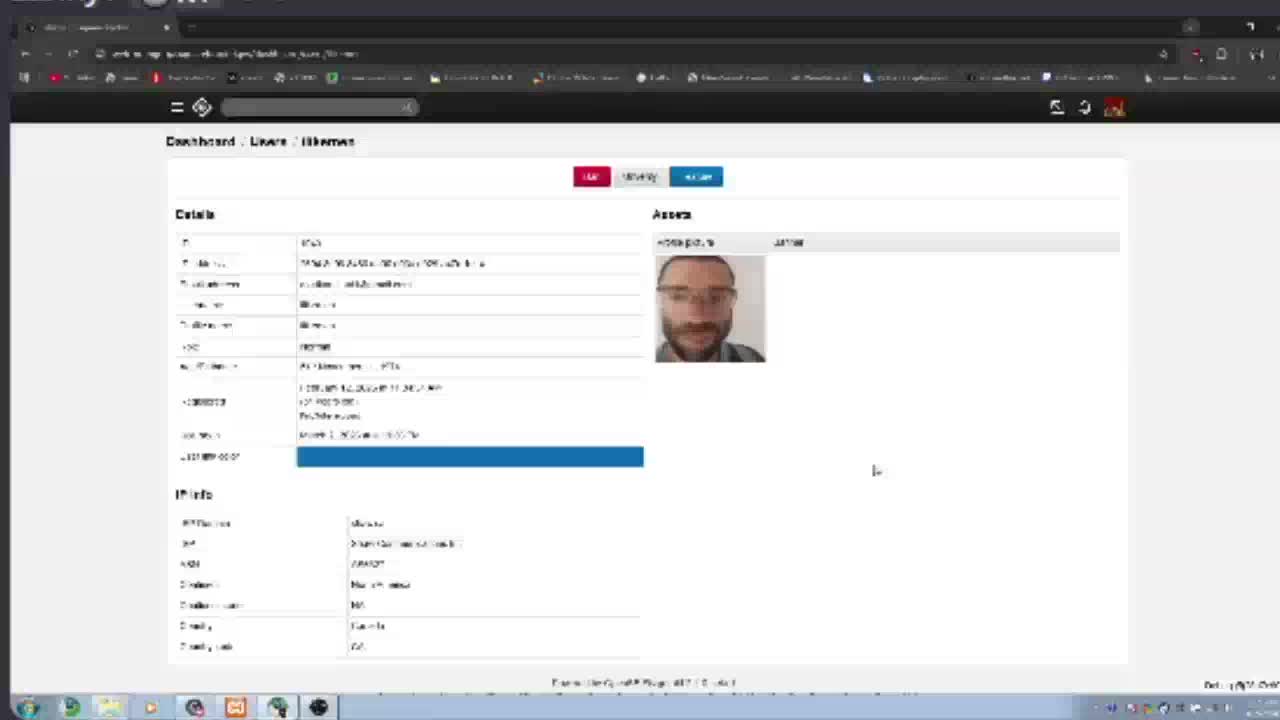
Task: Click the search magnifier icon in top bar
Action: [408, 107]
